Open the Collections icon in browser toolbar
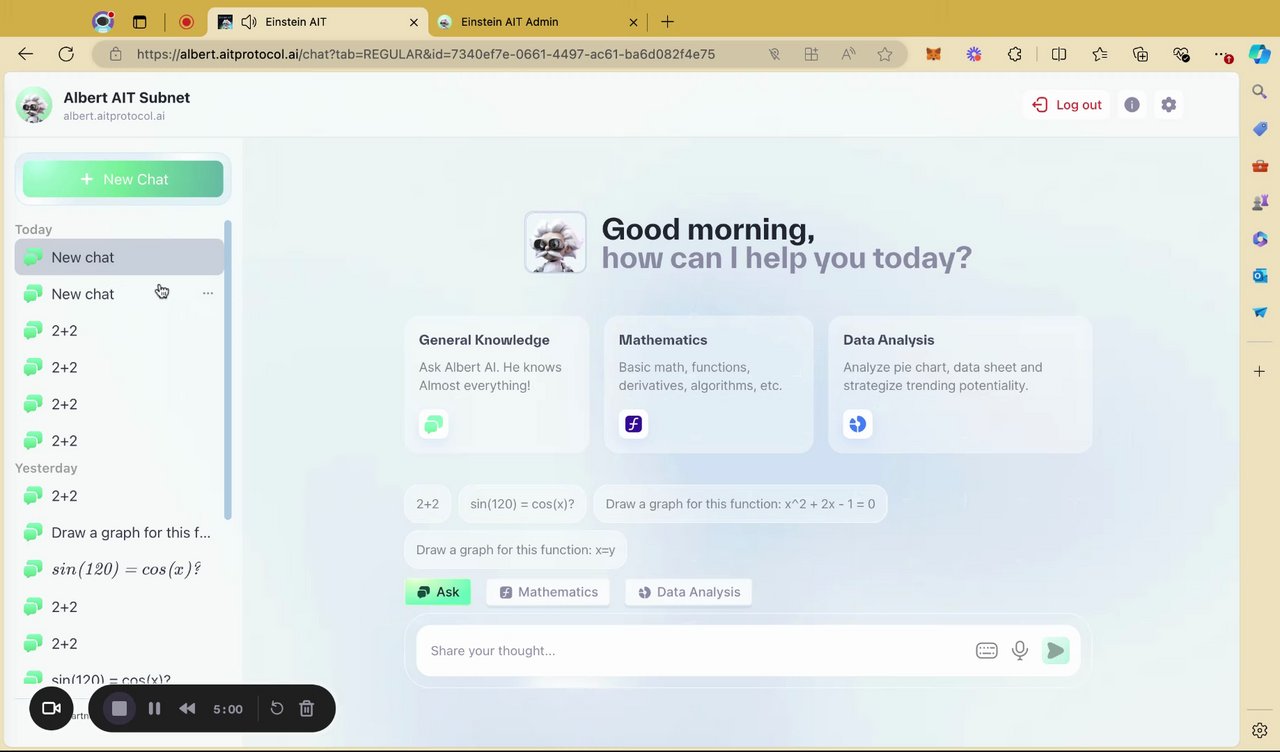The width and height of the screenshot is (1280, 752). [1140, 54]
